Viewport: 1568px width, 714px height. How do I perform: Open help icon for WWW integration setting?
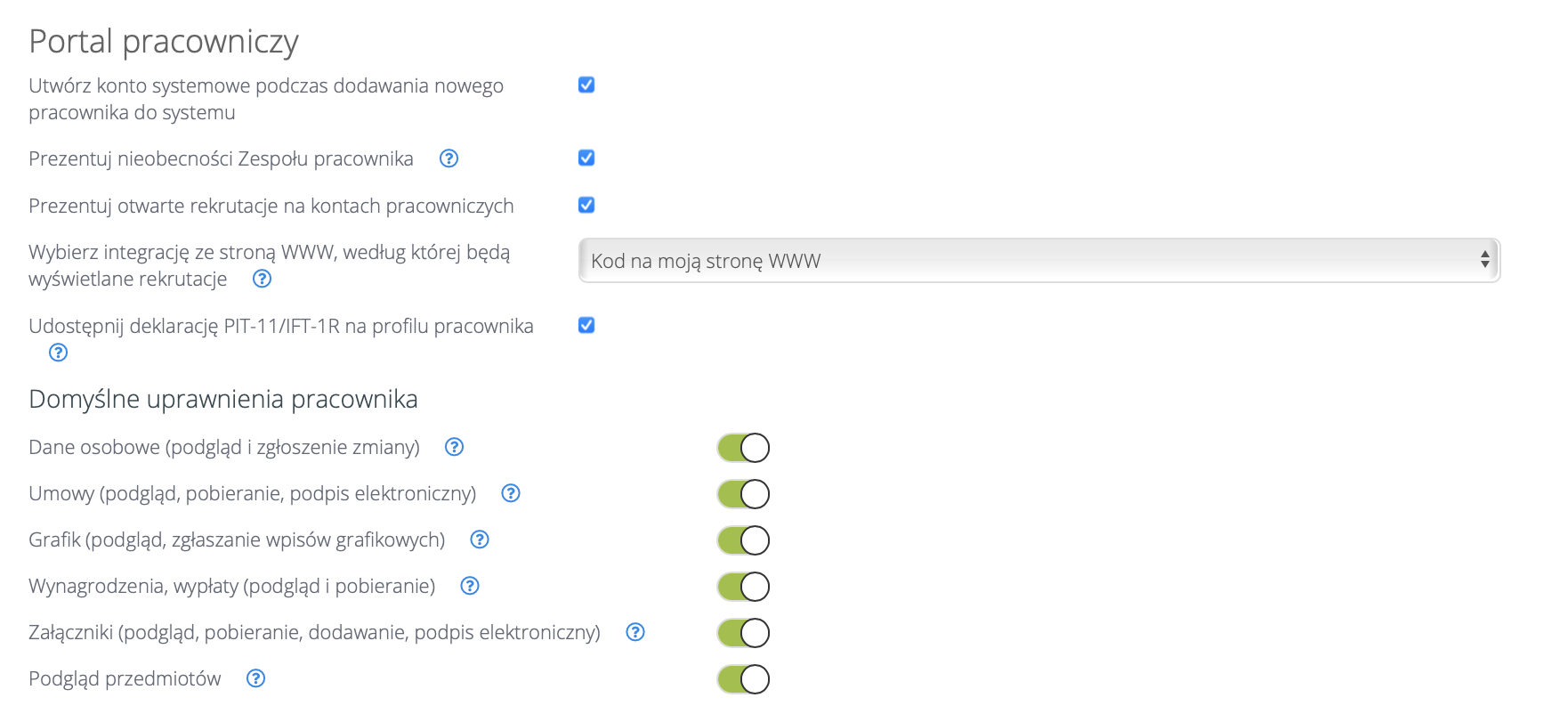[262, 279]
